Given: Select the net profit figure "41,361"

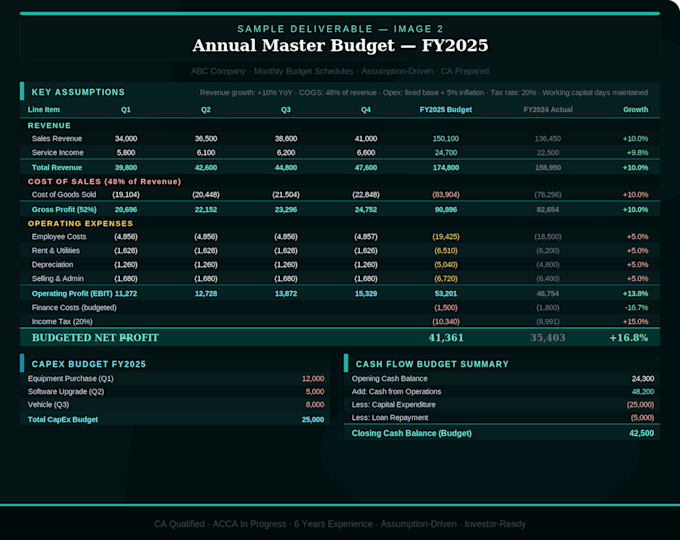Looking at the screenshot, I should [x=446, y=337].
